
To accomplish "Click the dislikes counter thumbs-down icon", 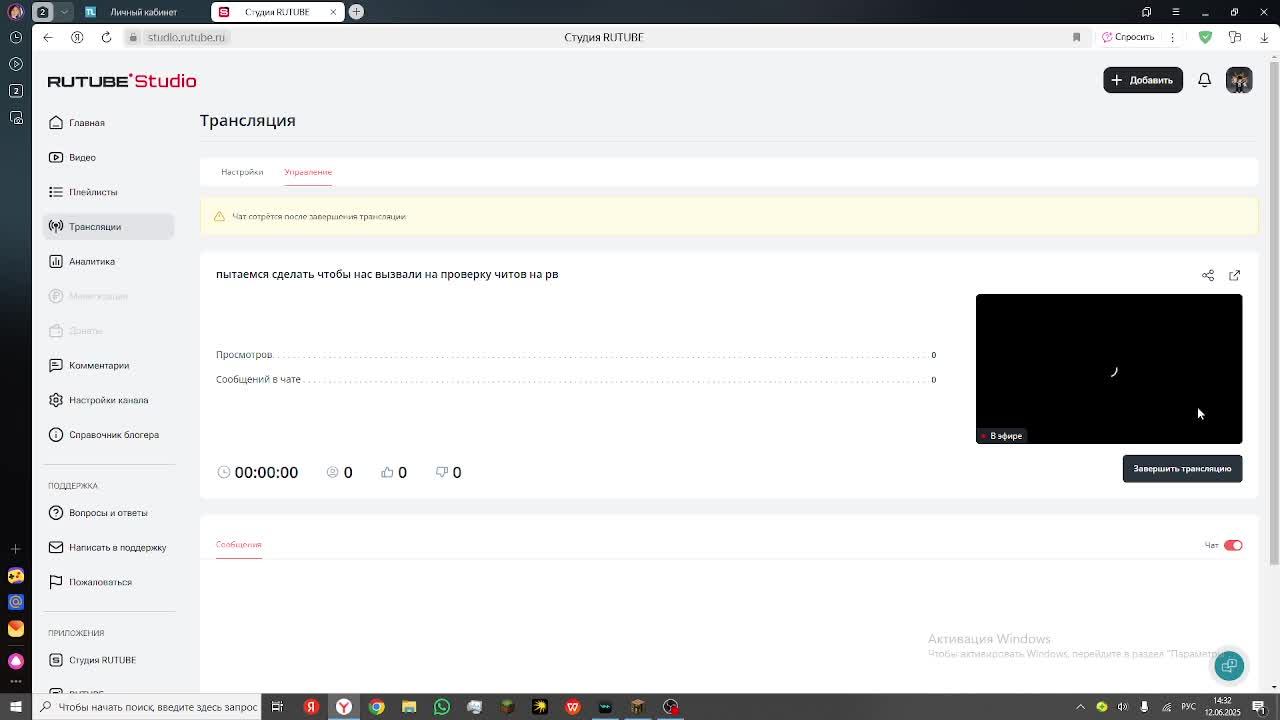I will 441,472.
